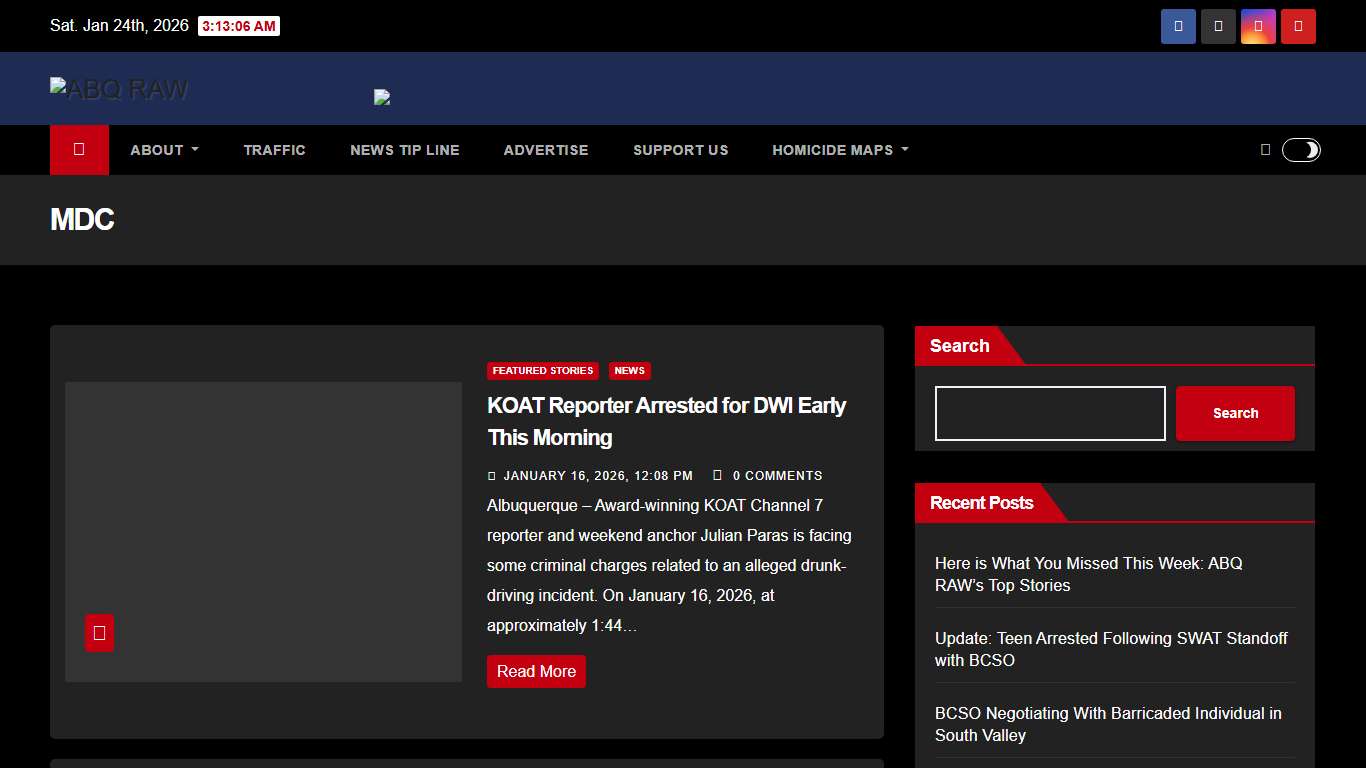Click red post-format icon on article thumbnail
Image resolution: width=1366 pixels, height=768 pixels.
pyautogui.click(x=99, y=633)
